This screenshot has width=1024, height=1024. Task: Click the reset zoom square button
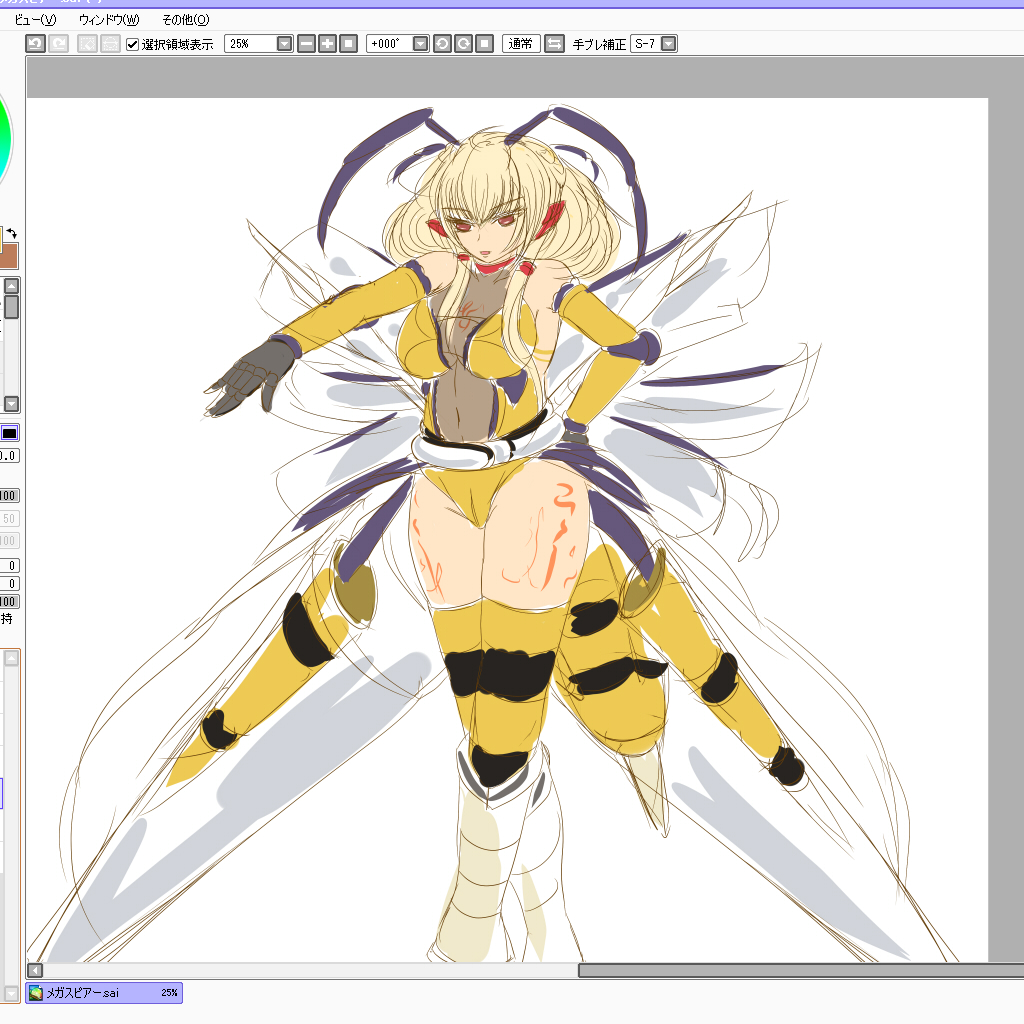point(348,44)
